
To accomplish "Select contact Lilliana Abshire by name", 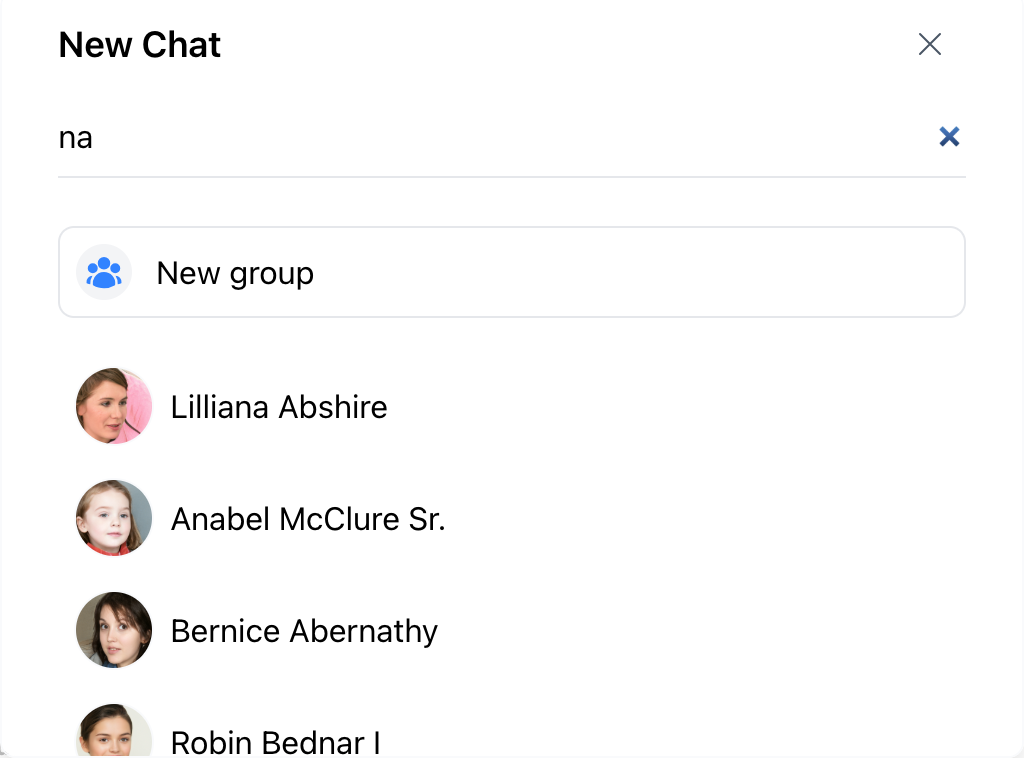I will 279,407.
